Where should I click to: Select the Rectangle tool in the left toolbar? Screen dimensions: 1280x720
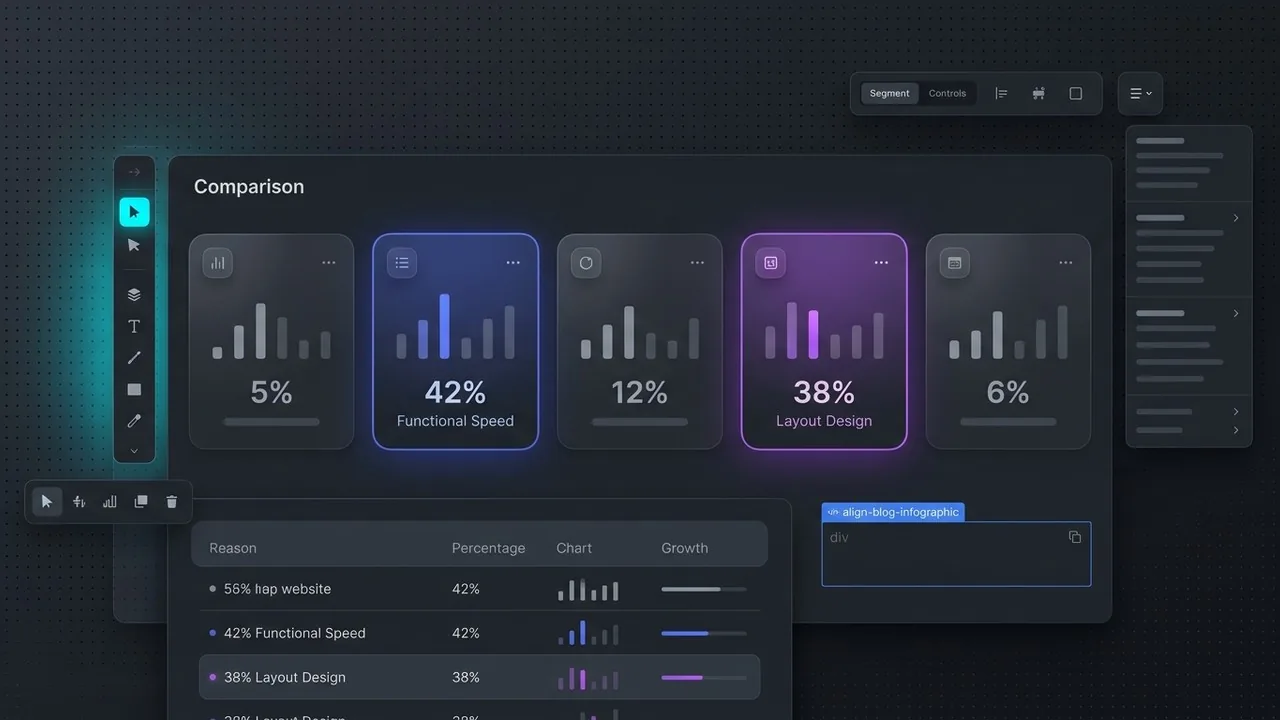click(134, 389)
